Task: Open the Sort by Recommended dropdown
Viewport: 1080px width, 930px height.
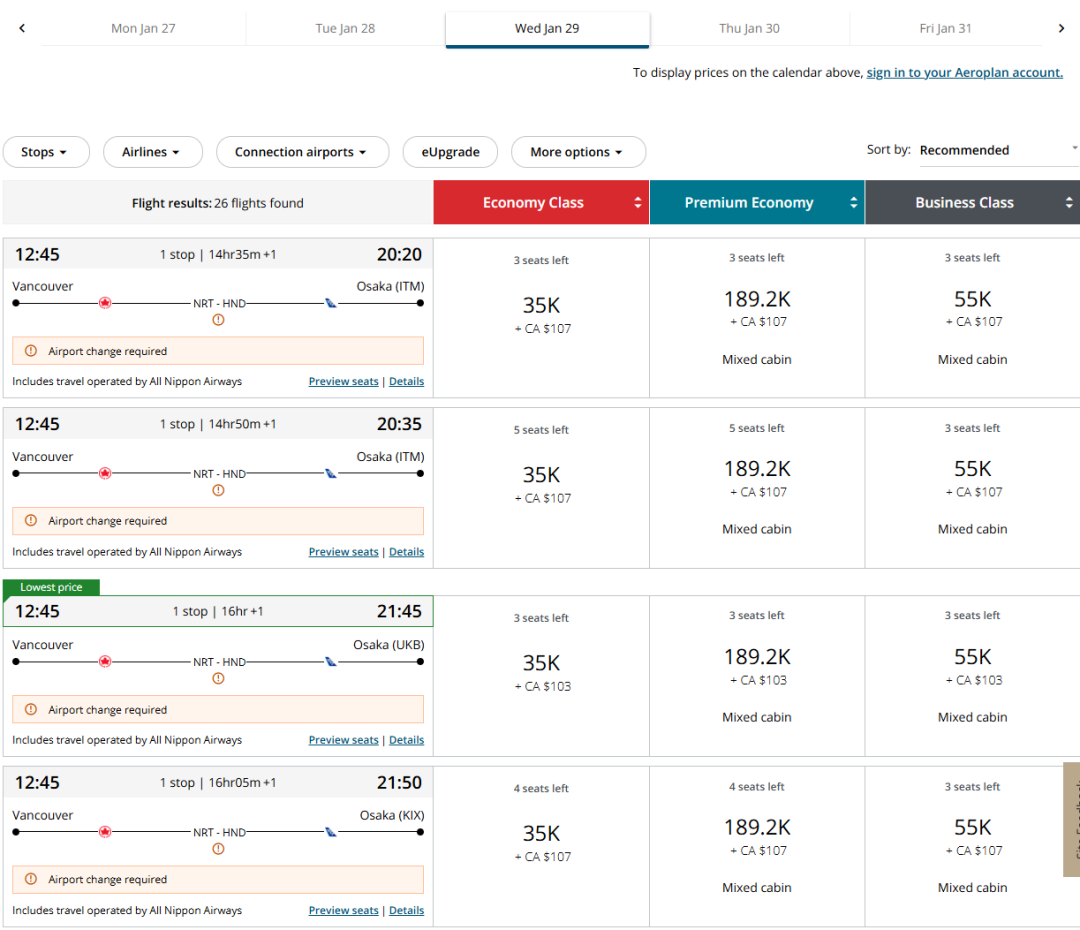Action: click(997, 150)
